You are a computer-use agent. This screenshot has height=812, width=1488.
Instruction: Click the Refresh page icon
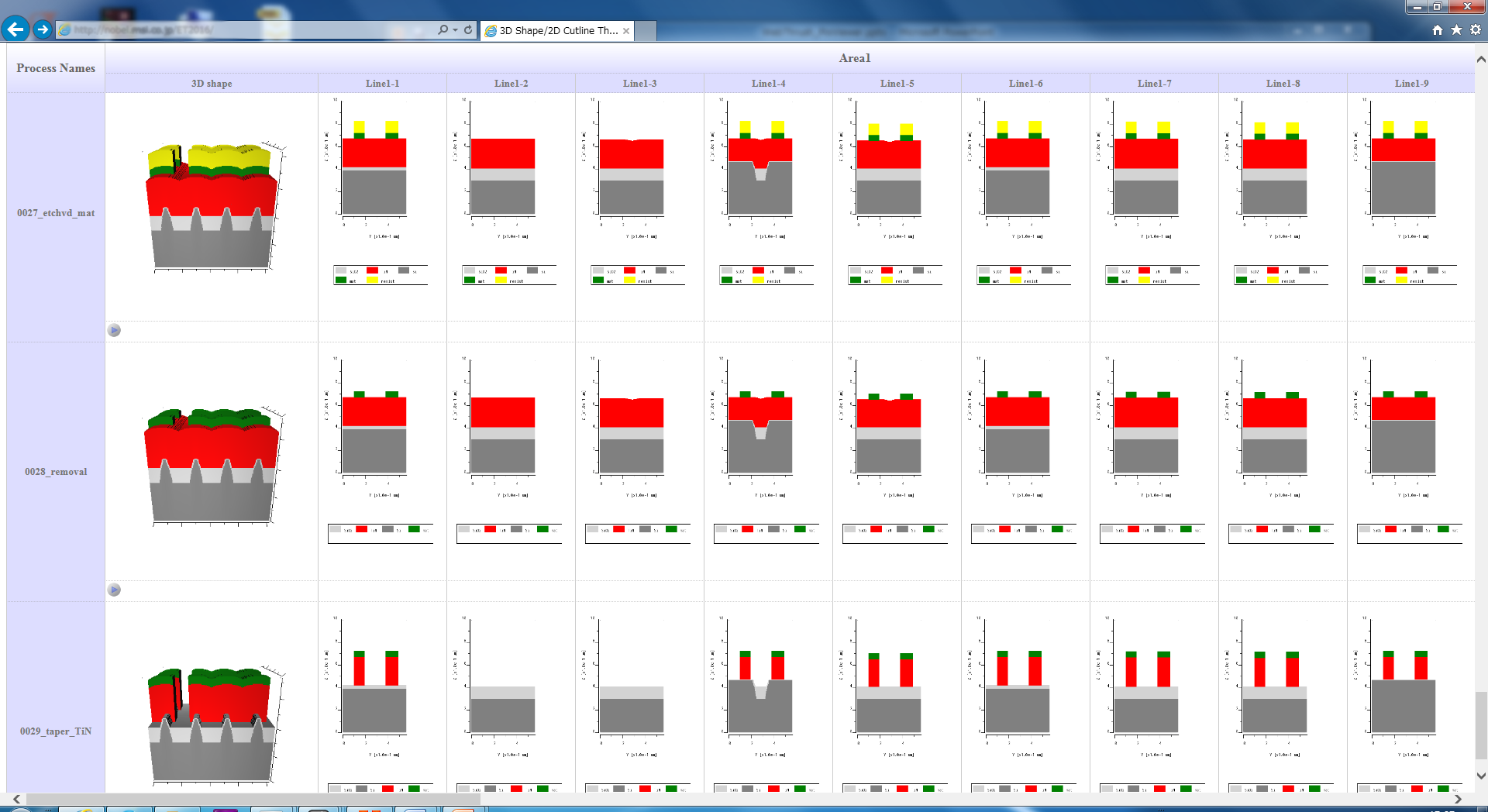[468, 29]
